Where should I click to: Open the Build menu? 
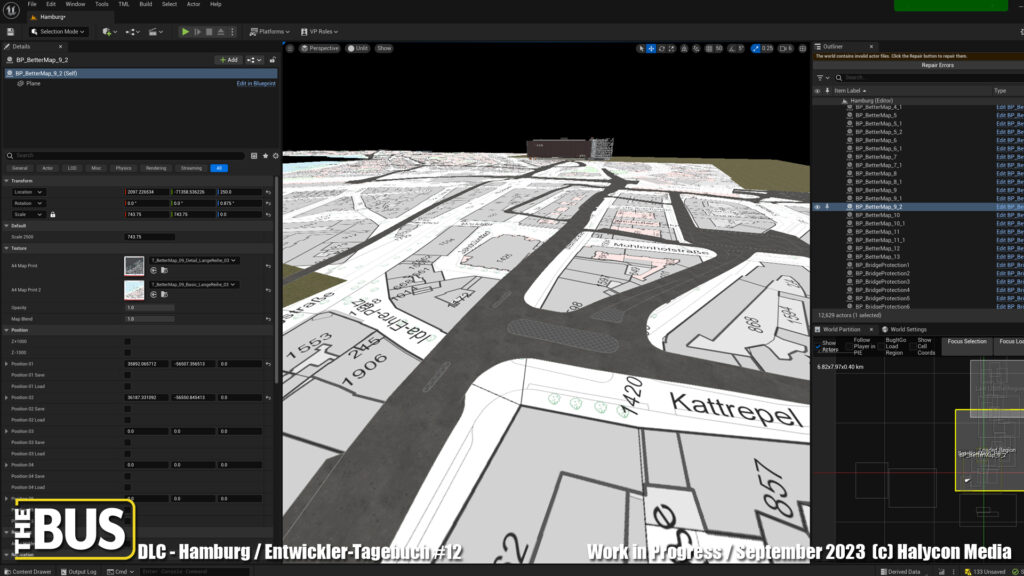point(146,4)
